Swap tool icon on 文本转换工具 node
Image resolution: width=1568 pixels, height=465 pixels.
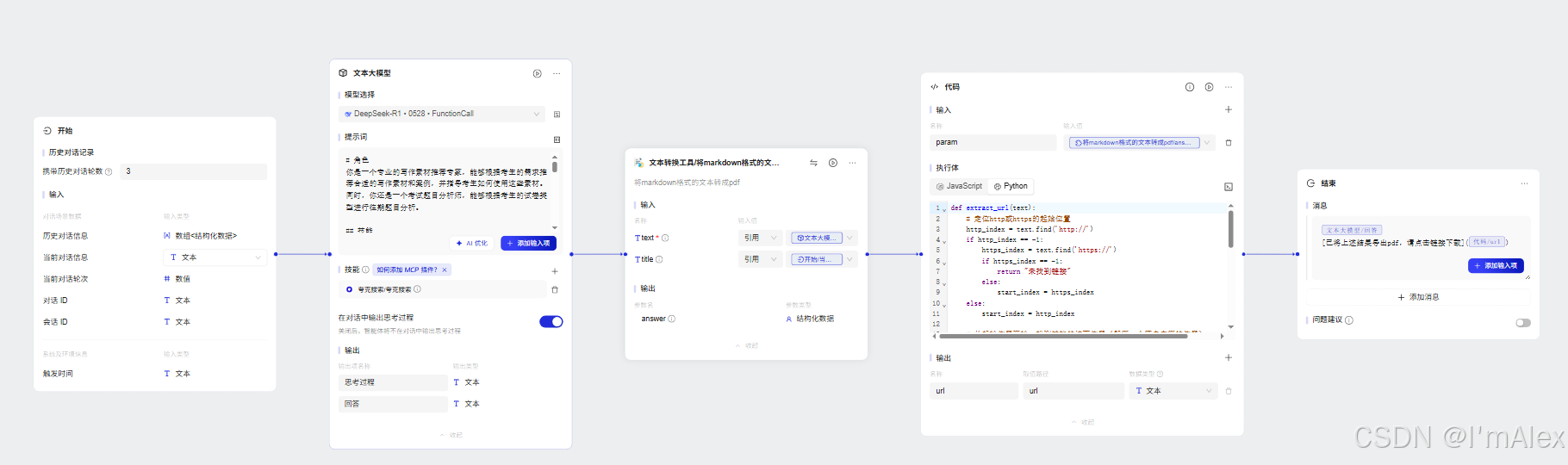pos(813,163)
